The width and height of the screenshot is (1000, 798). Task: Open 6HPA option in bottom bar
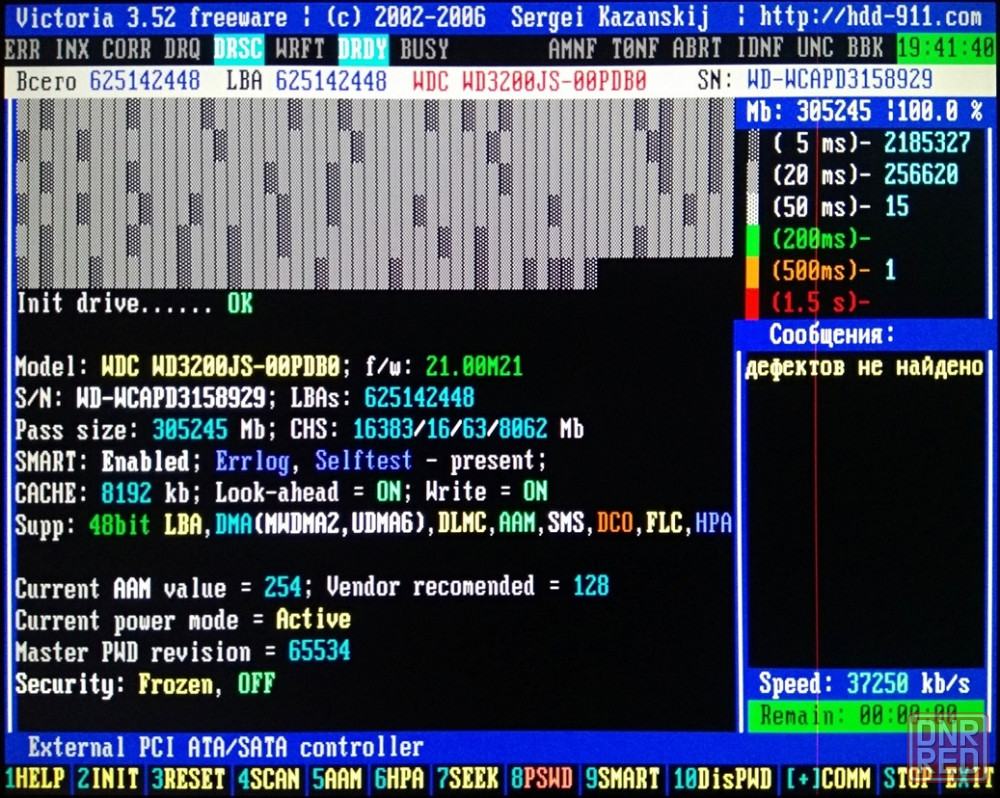pos(399,778)
